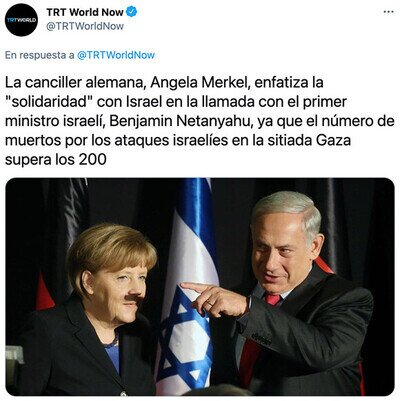Open the attached tweet photo
This screenshot has width=400, height=401.
point(200,287)
